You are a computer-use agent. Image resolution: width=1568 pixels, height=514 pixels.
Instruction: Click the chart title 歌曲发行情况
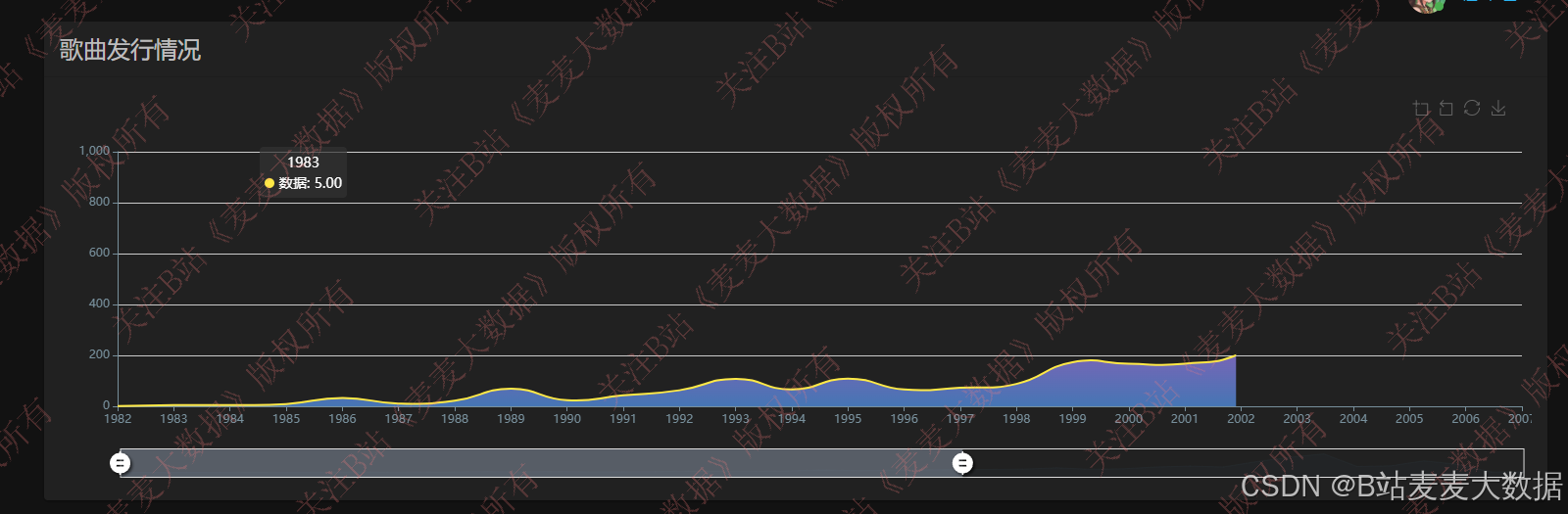(x=129, y=50)
